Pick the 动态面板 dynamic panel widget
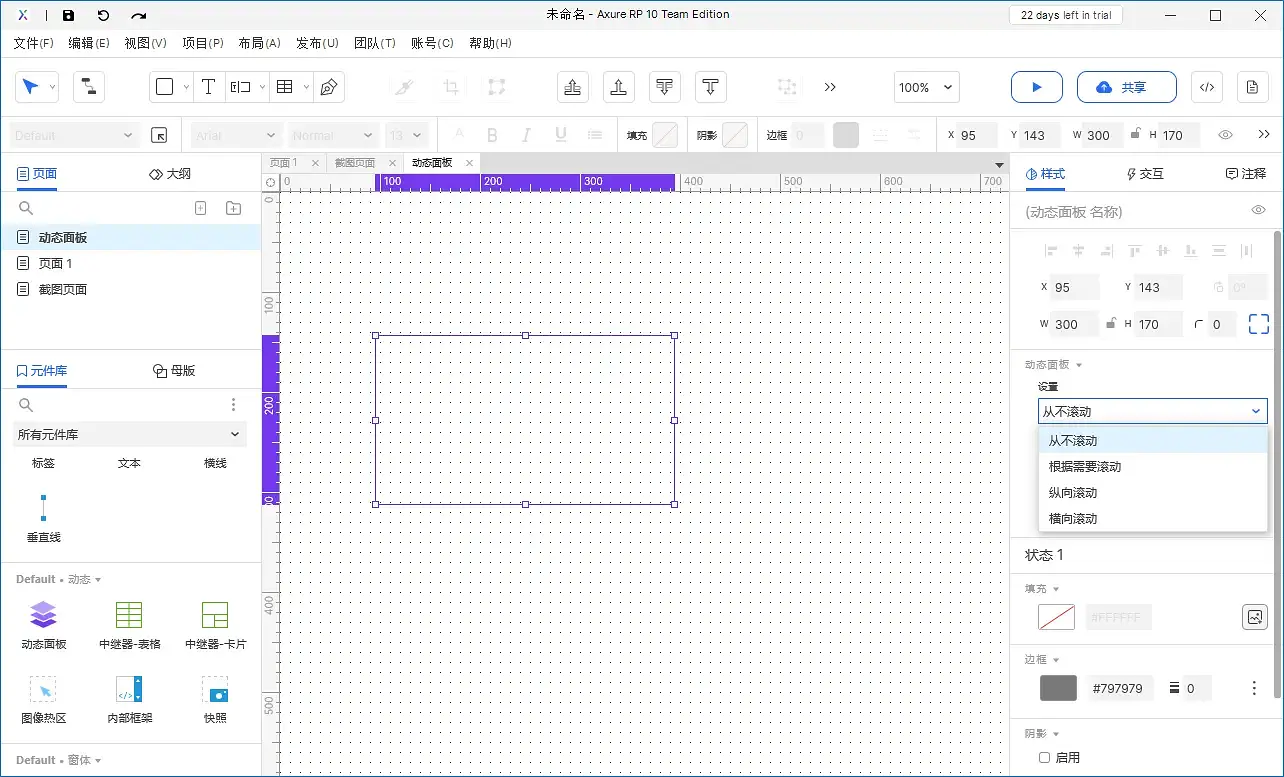Viewport: 1284px width, 777px height. pos(43,624)
